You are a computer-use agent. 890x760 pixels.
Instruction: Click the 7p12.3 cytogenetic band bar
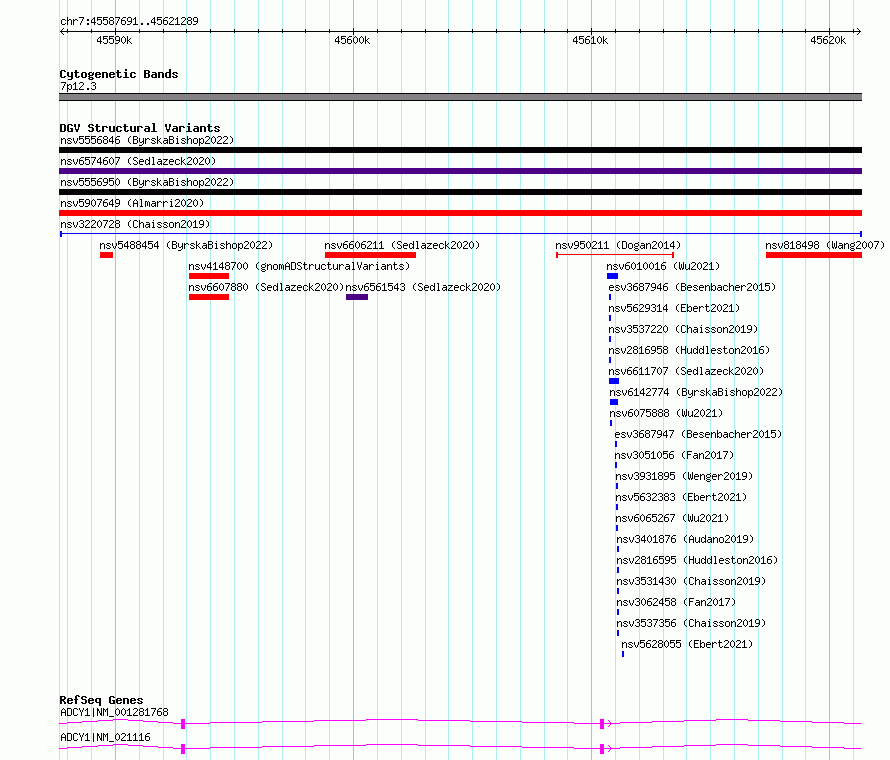pos(460,97)
